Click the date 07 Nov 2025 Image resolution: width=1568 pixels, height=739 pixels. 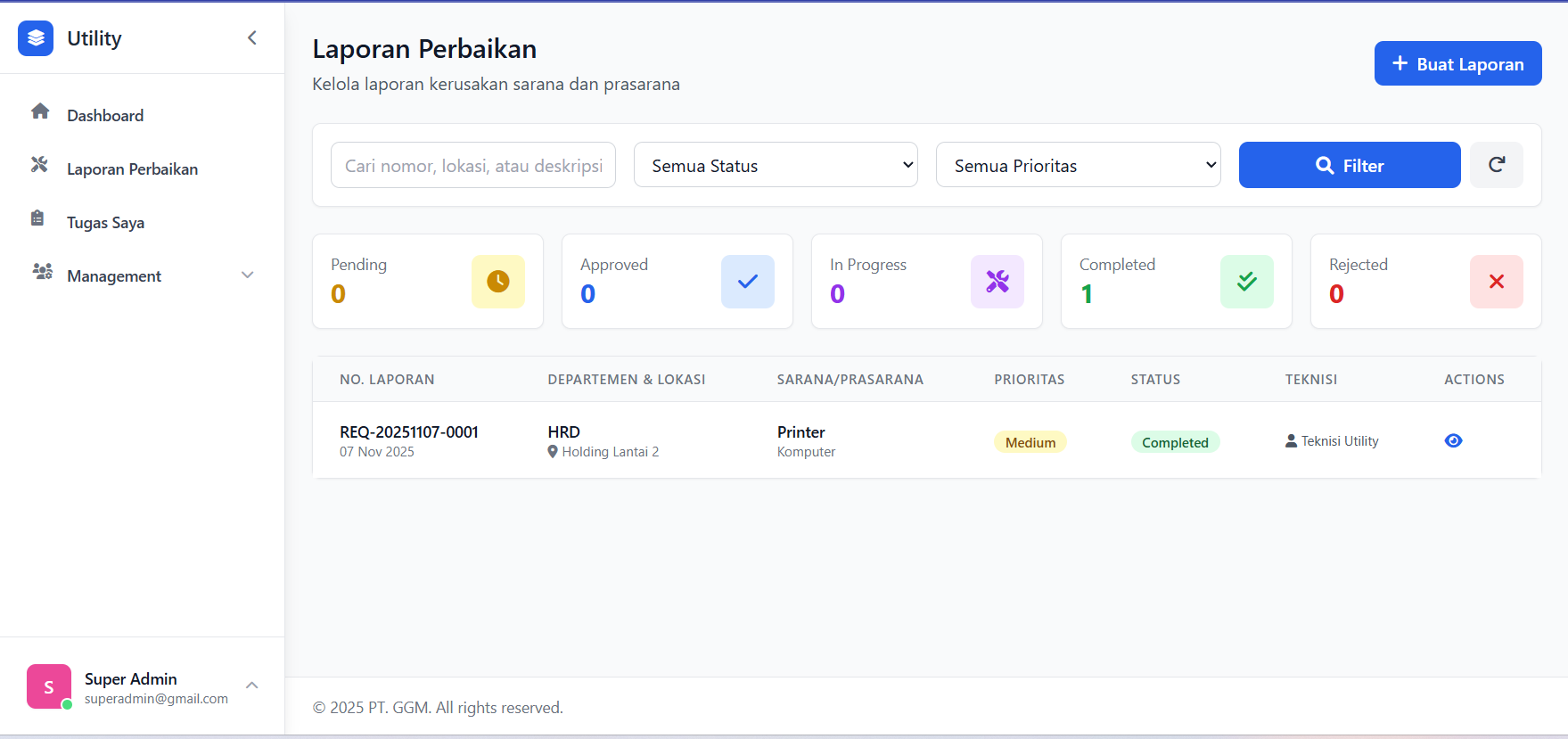coord(377,452)
